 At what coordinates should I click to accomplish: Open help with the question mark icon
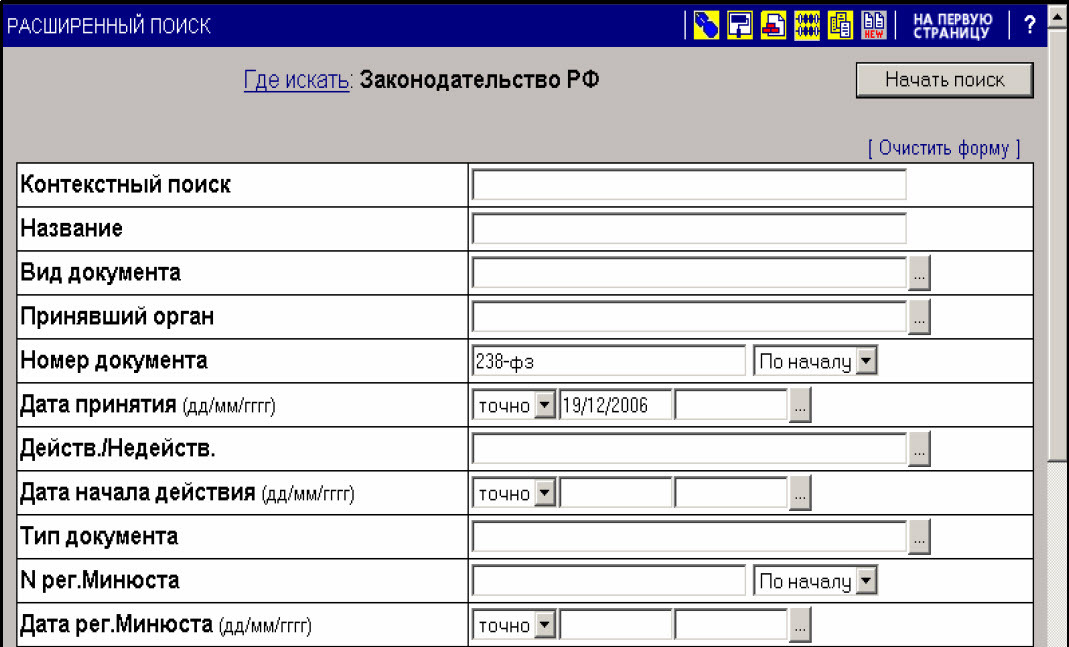click(x=1029, y=26)
